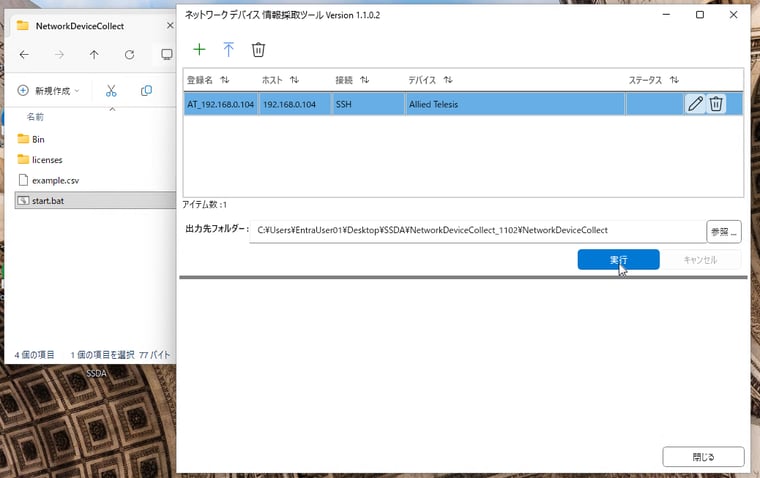Click the 閉じる close button
The image size is (760, 478).
click(x=703, y=457)
